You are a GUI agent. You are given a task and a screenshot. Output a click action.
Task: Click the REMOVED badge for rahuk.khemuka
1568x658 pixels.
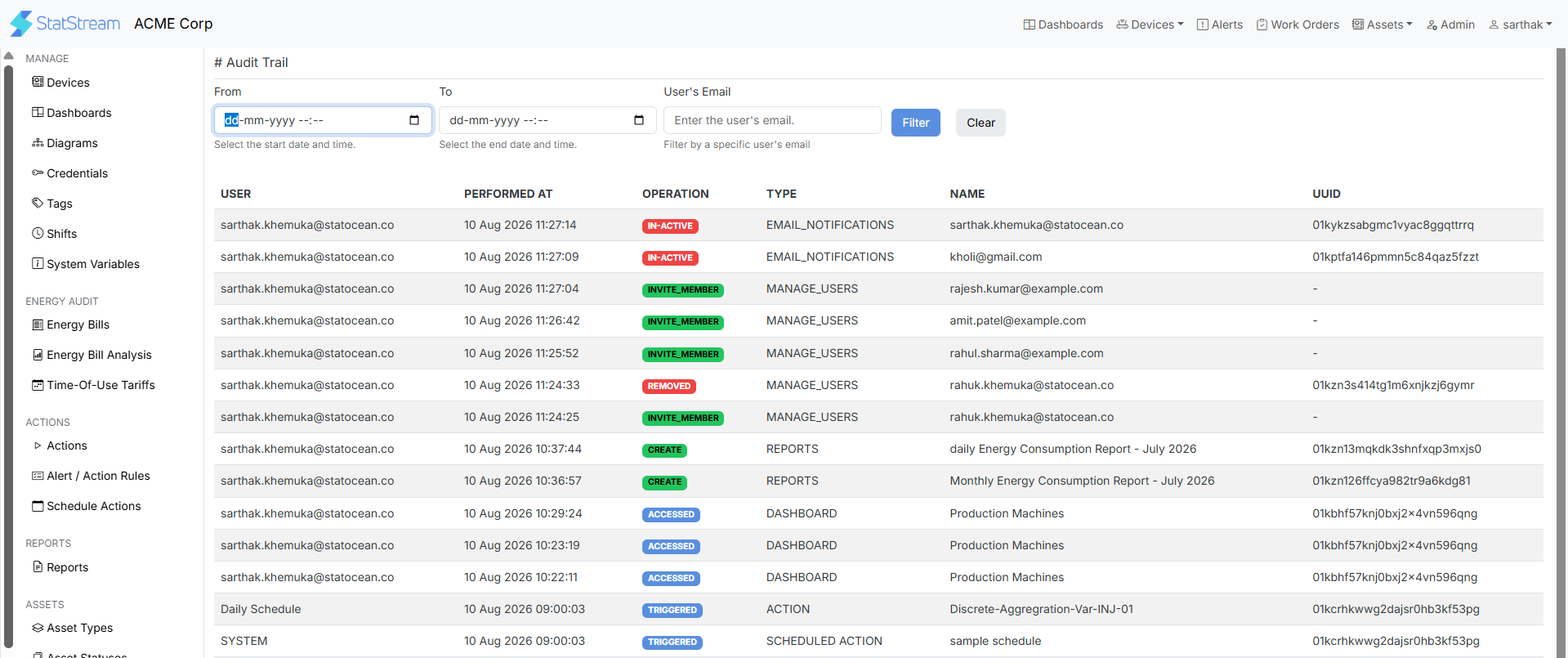coord(669,386)
